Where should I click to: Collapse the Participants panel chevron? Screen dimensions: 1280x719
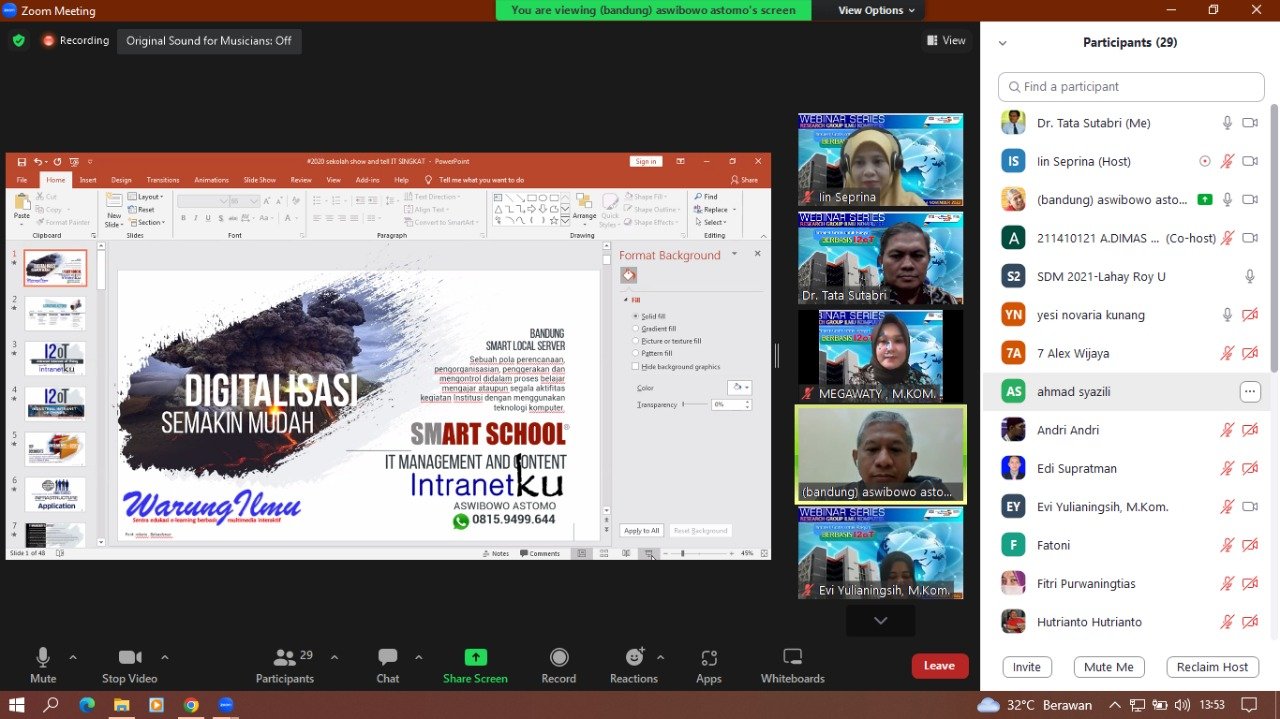(1003, 43)
